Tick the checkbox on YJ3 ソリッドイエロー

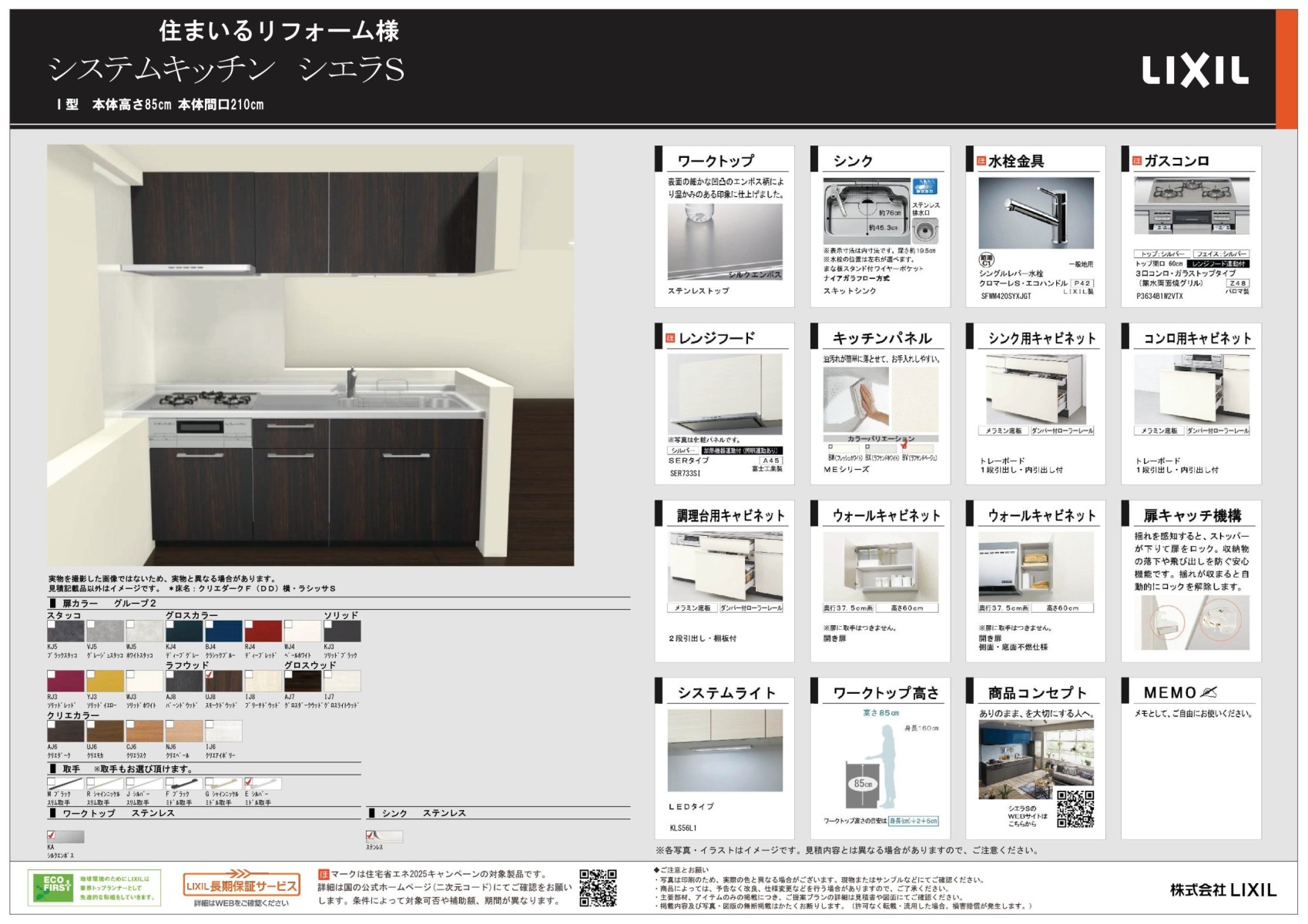(x=91, y=675)
